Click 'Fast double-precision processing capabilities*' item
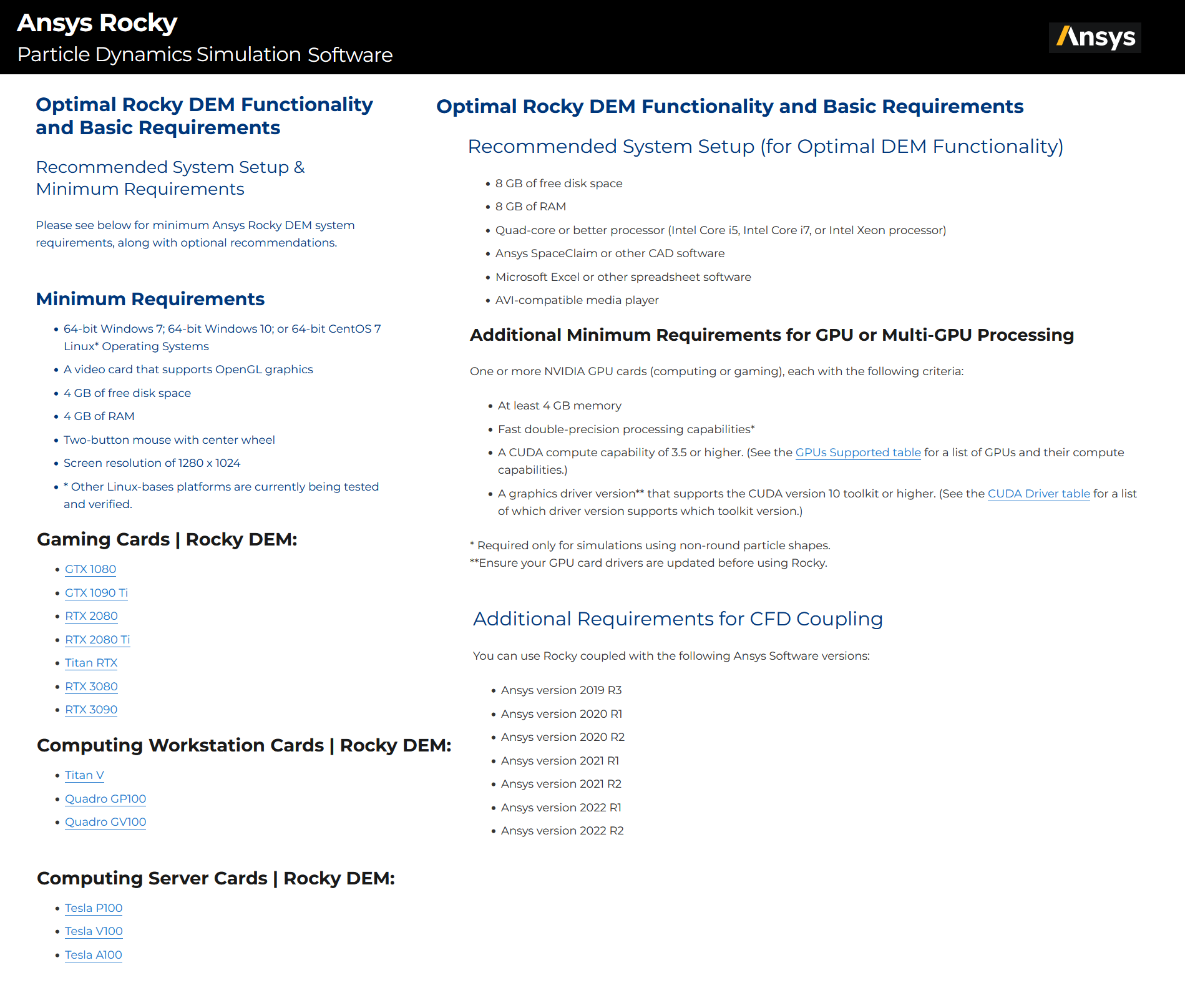1185x1008 pixels. click(x=627, y=429)
